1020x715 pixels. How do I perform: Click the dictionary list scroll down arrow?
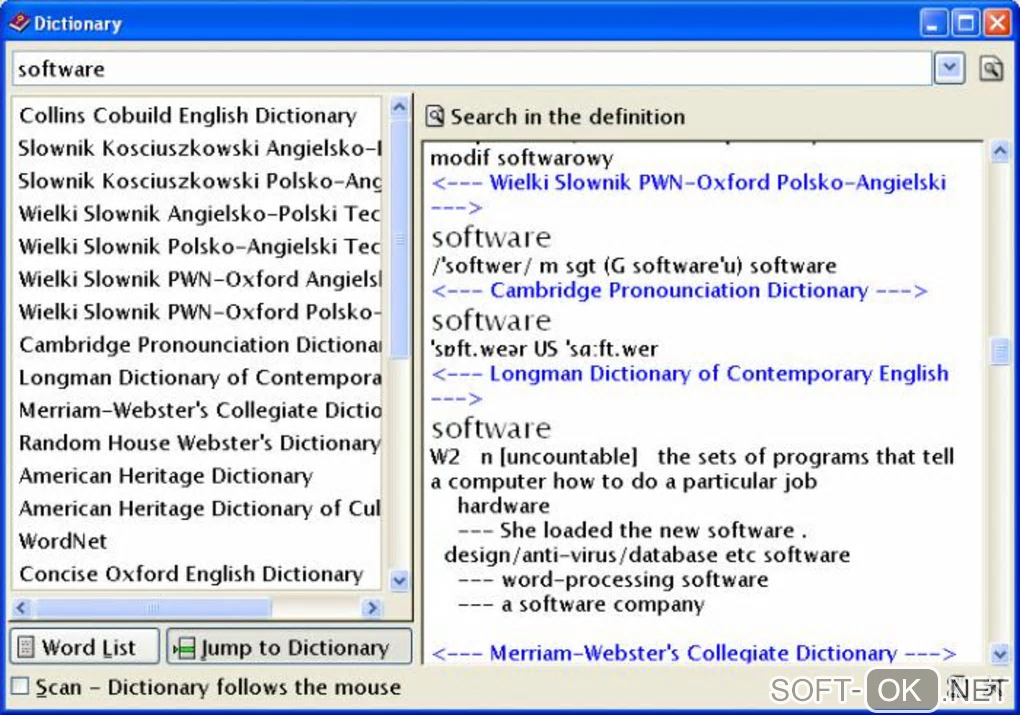399,580
